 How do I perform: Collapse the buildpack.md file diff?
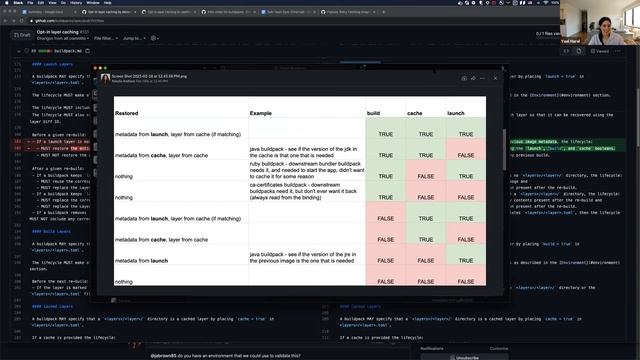[19, 51]
